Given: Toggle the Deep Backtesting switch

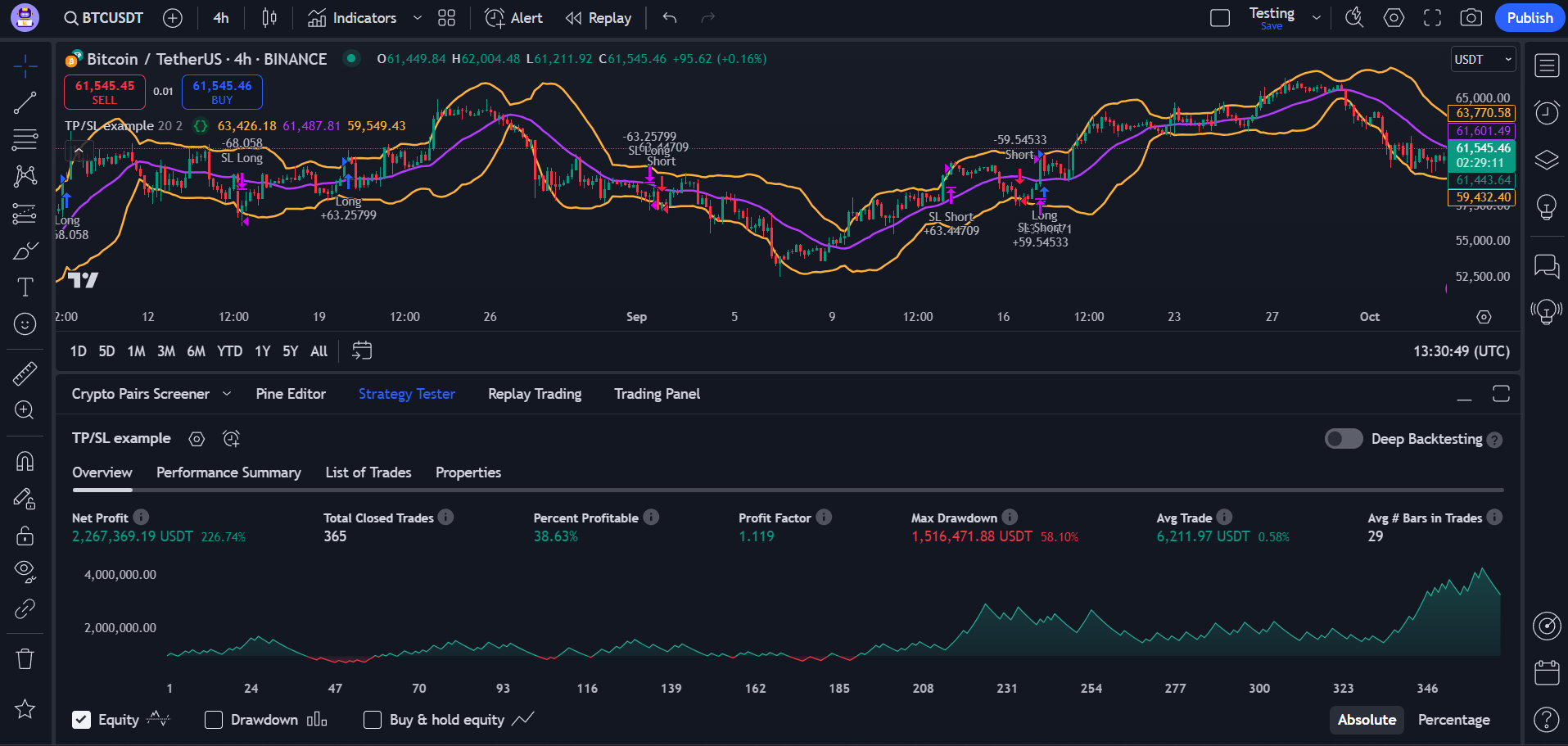Looking at the screenshot, I should (x=1343, y=439).
